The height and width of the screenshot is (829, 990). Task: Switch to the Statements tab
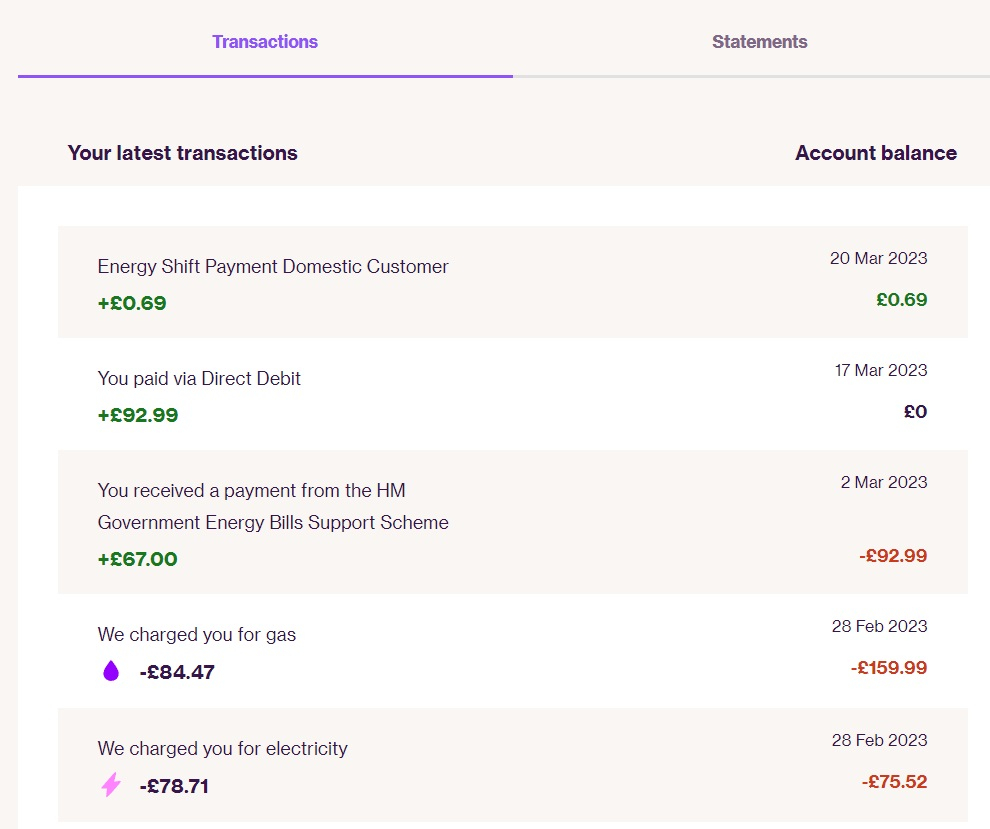coord(760,42)
